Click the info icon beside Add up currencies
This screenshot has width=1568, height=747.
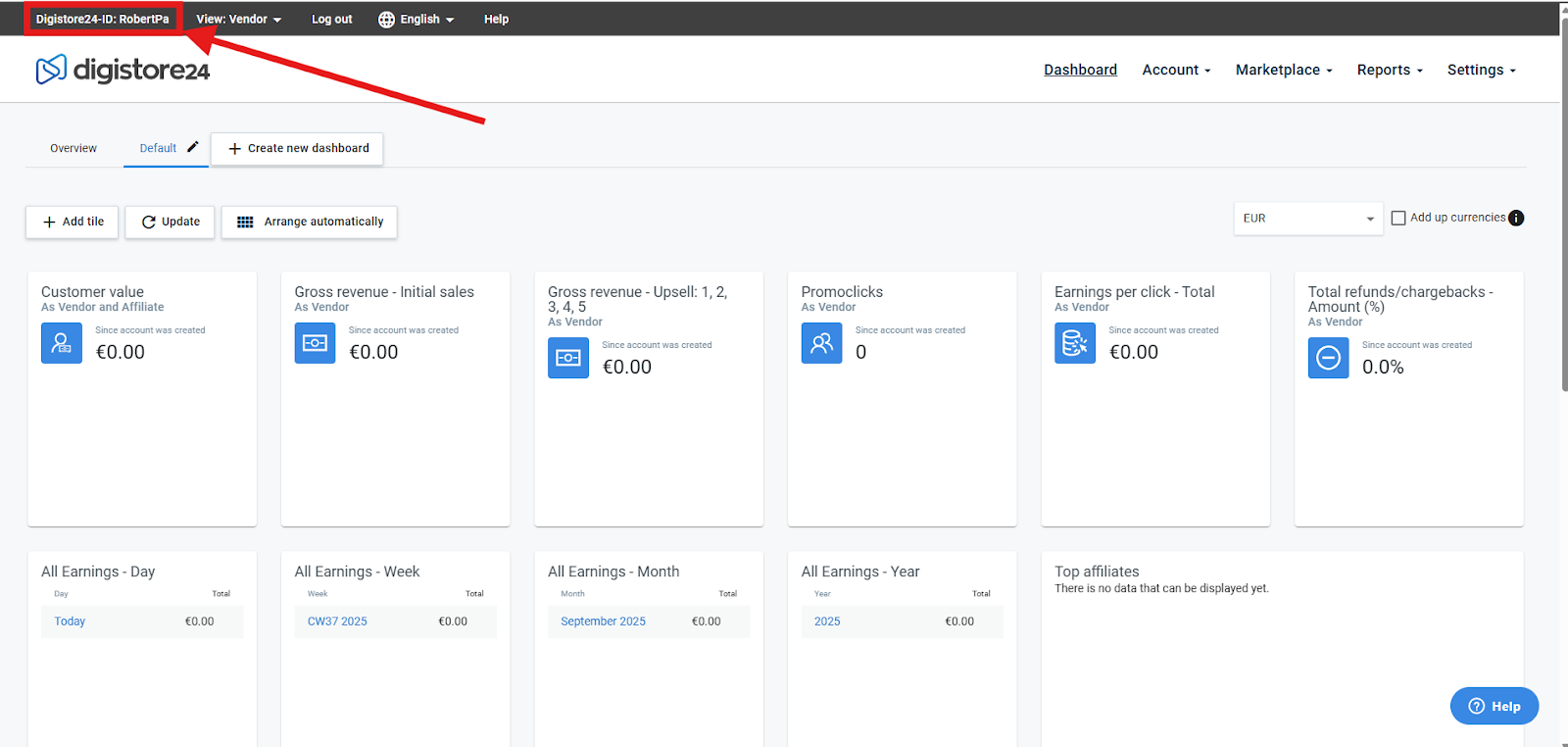coord(1516,218)
